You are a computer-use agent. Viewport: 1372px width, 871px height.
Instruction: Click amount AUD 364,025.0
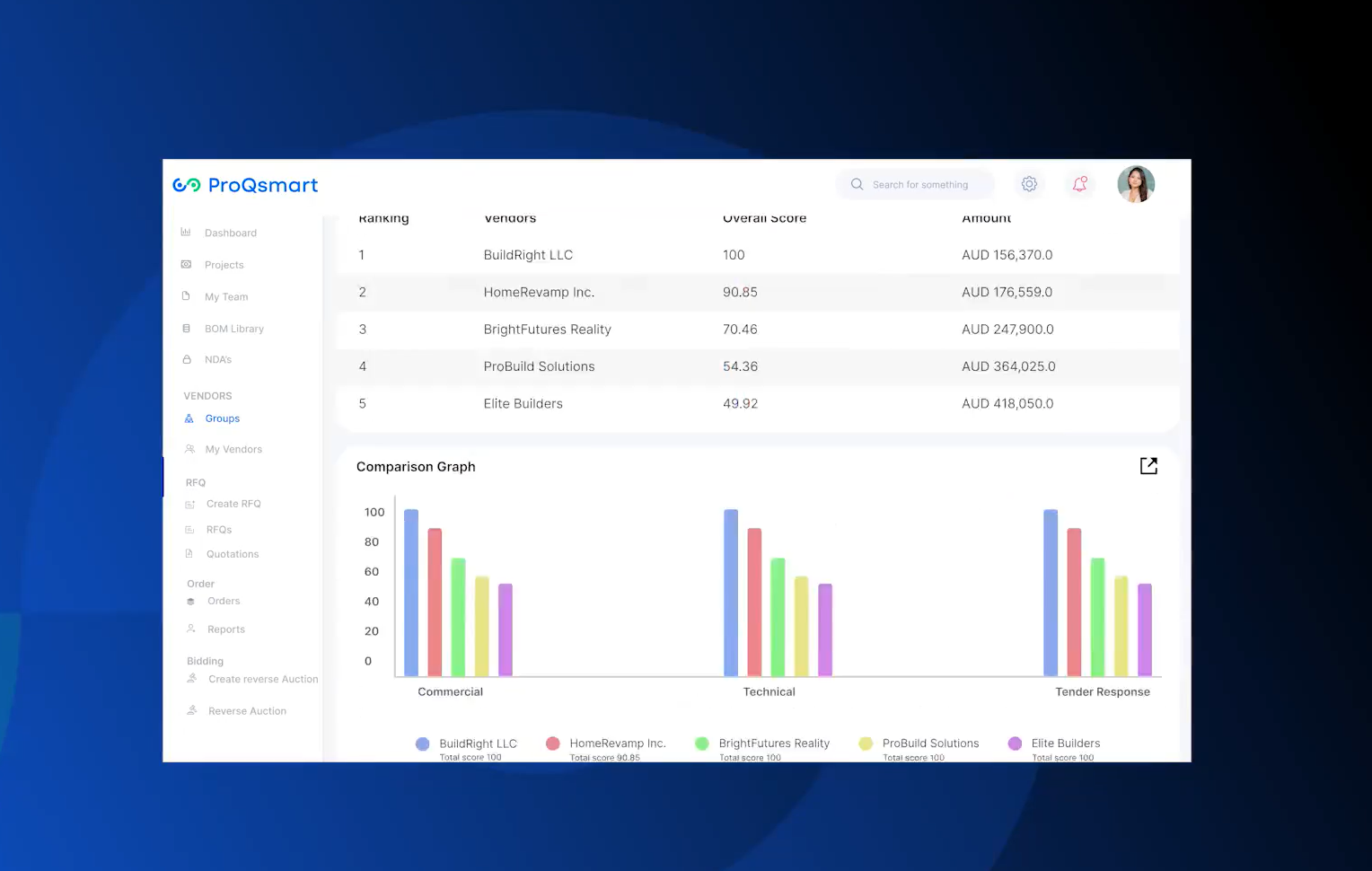tap(1008, 366)
